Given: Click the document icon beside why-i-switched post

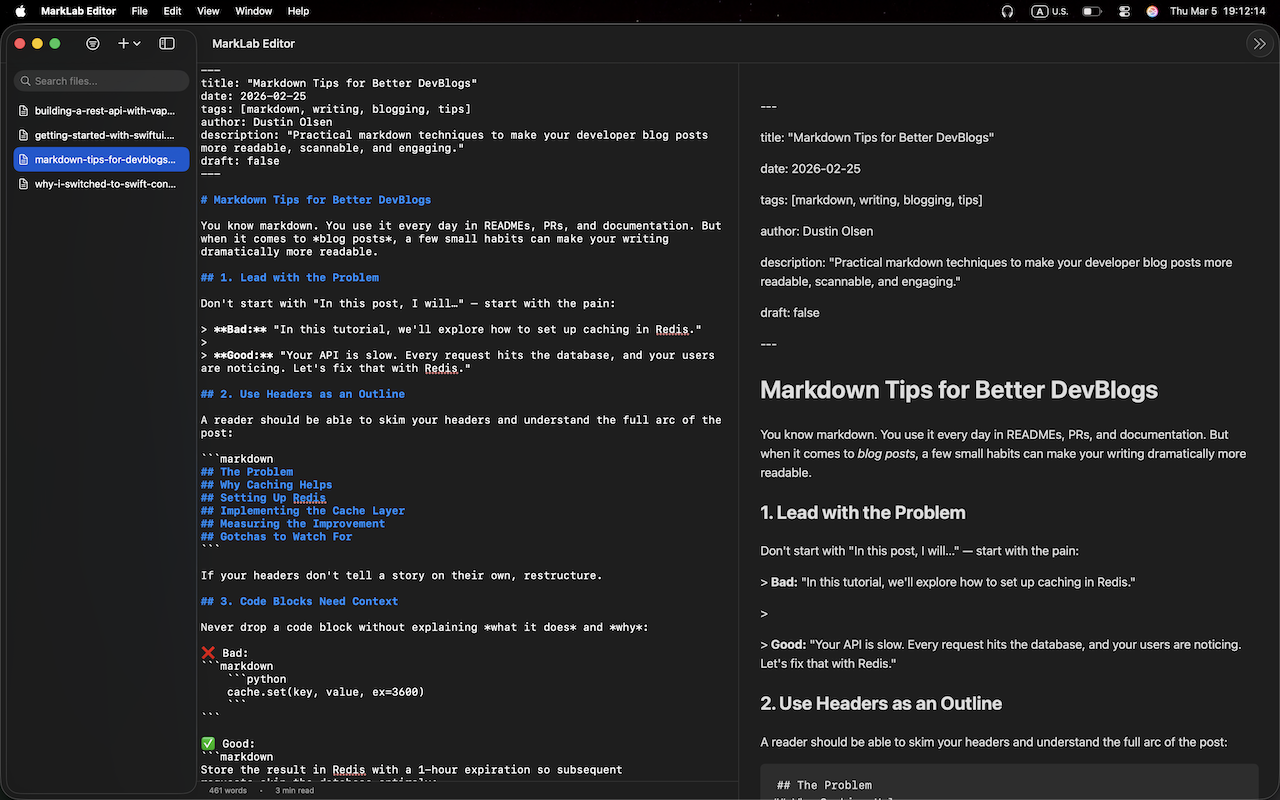Looking at the screenshot, I should 22,183.
